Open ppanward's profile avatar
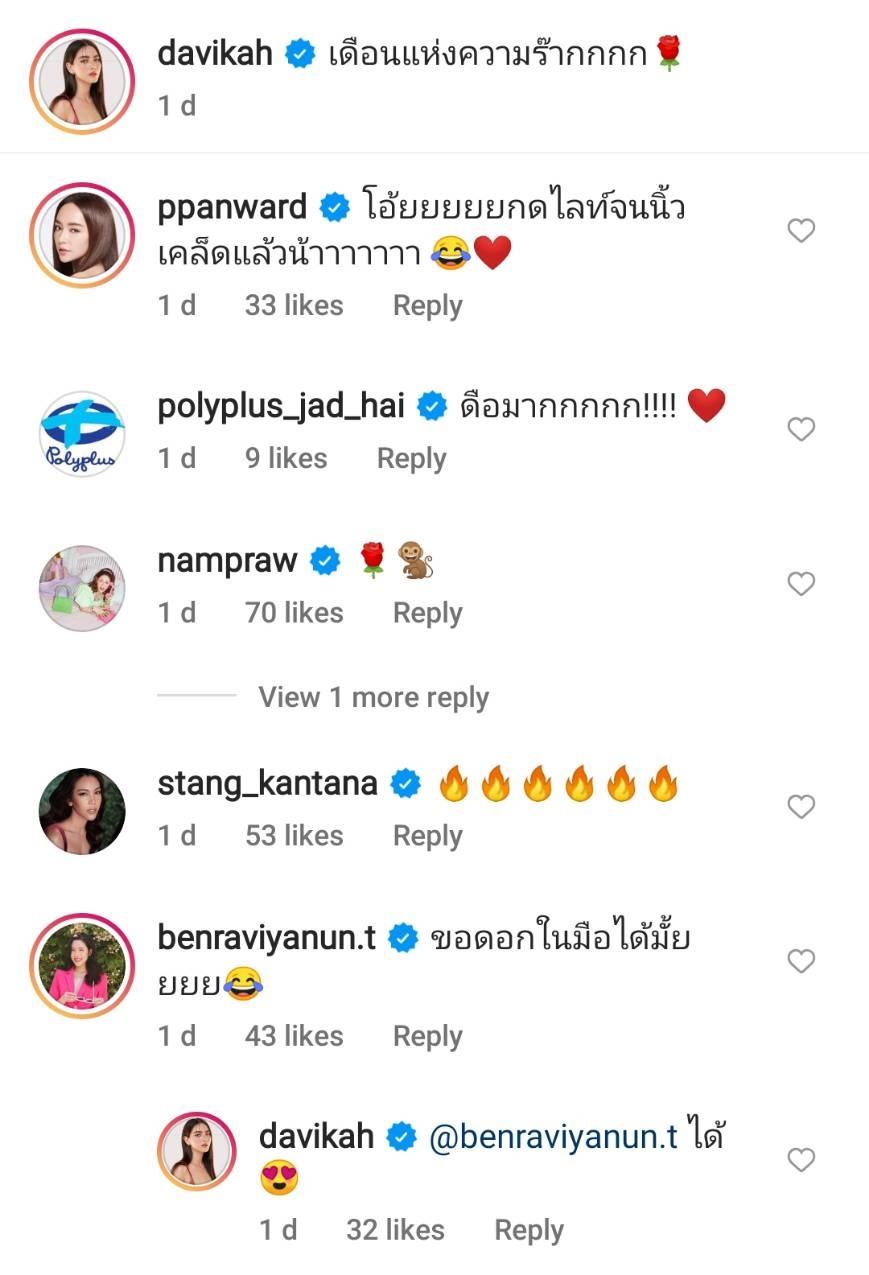This screenshot has height=1275, width=869. [x=82, y=235]
